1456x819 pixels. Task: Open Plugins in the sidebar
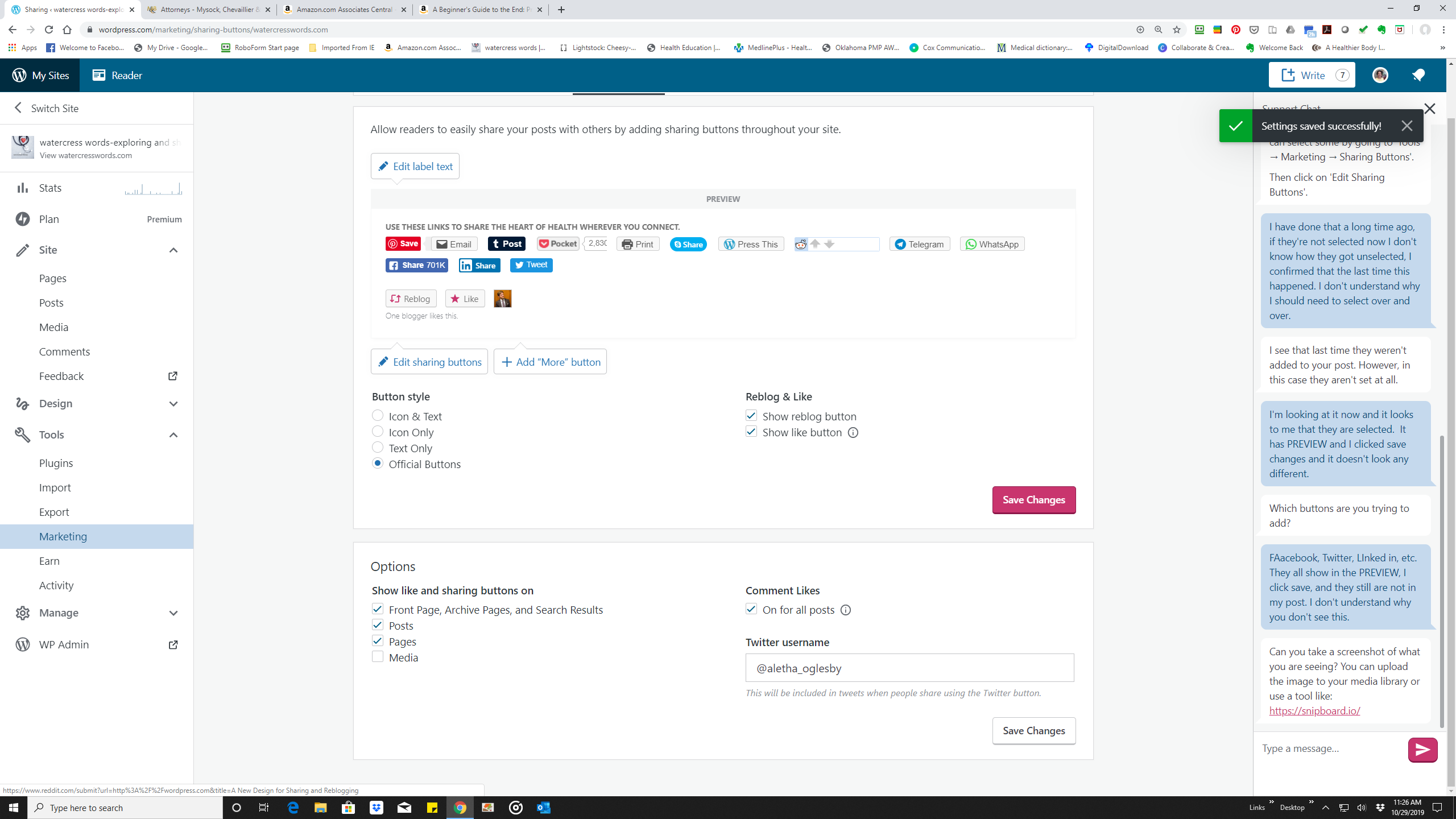(56, 463)
